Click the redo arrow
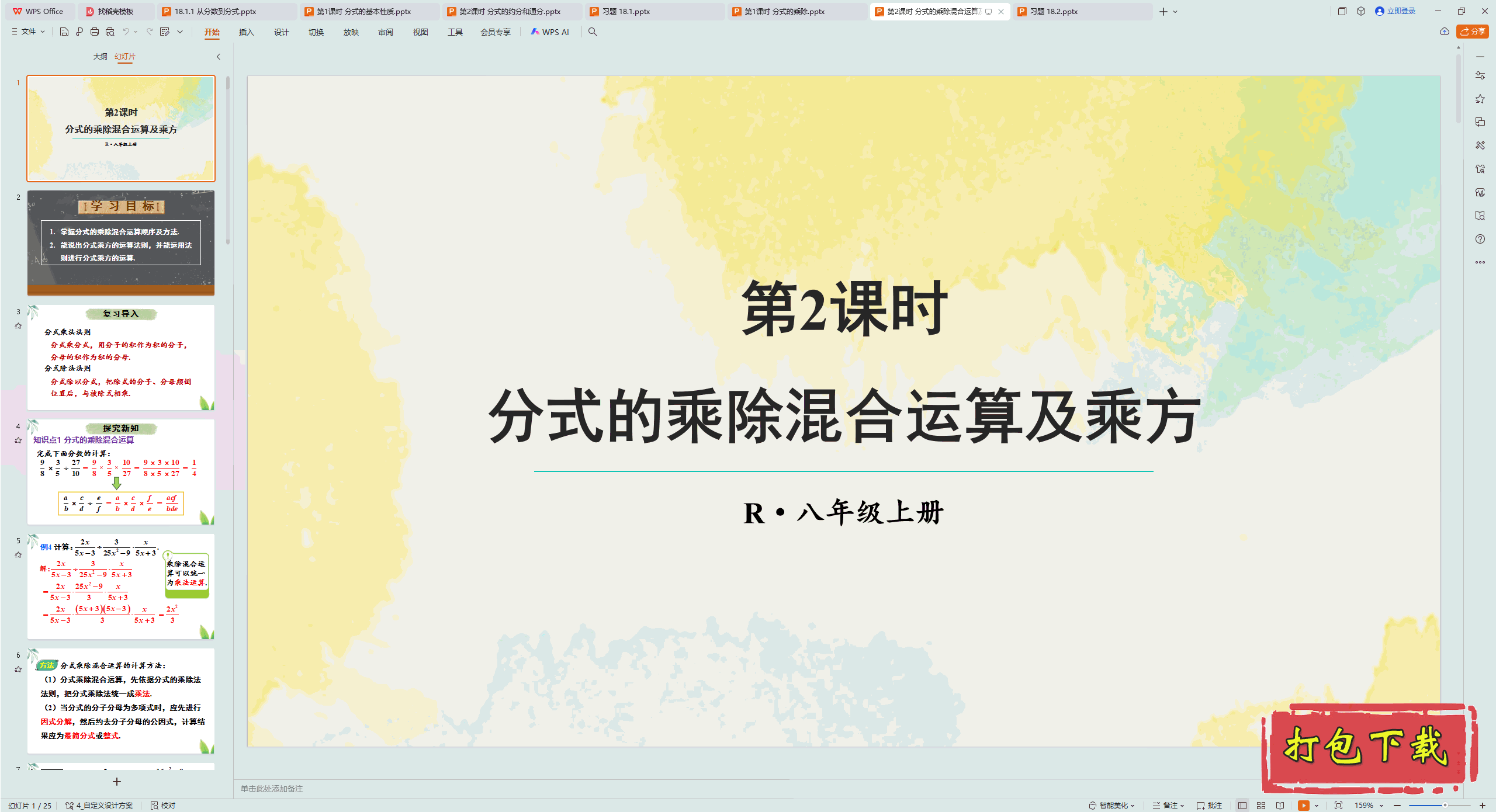Image resolution: width=1496 pixels, height=812 pixels. point(150,32)
